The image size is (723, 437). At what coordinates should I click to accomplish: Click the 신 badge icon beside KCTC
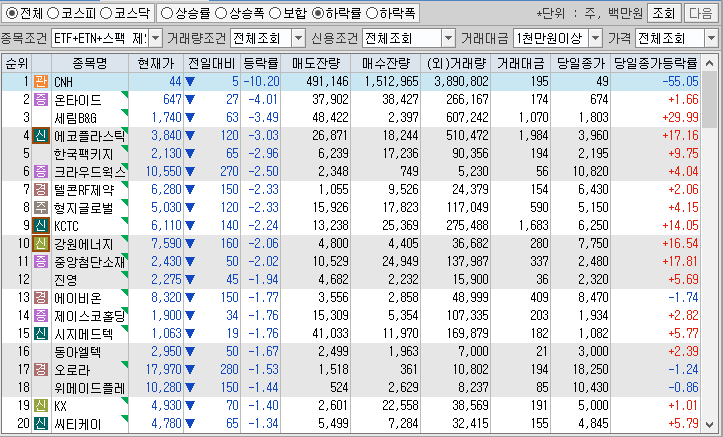[41, 225]
